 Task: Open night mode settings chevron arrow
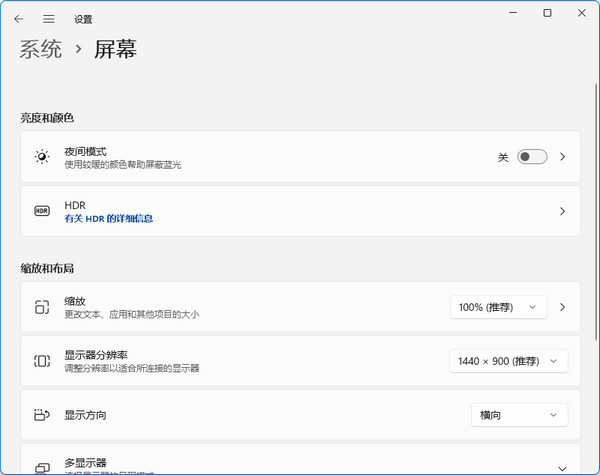(563, 157)
